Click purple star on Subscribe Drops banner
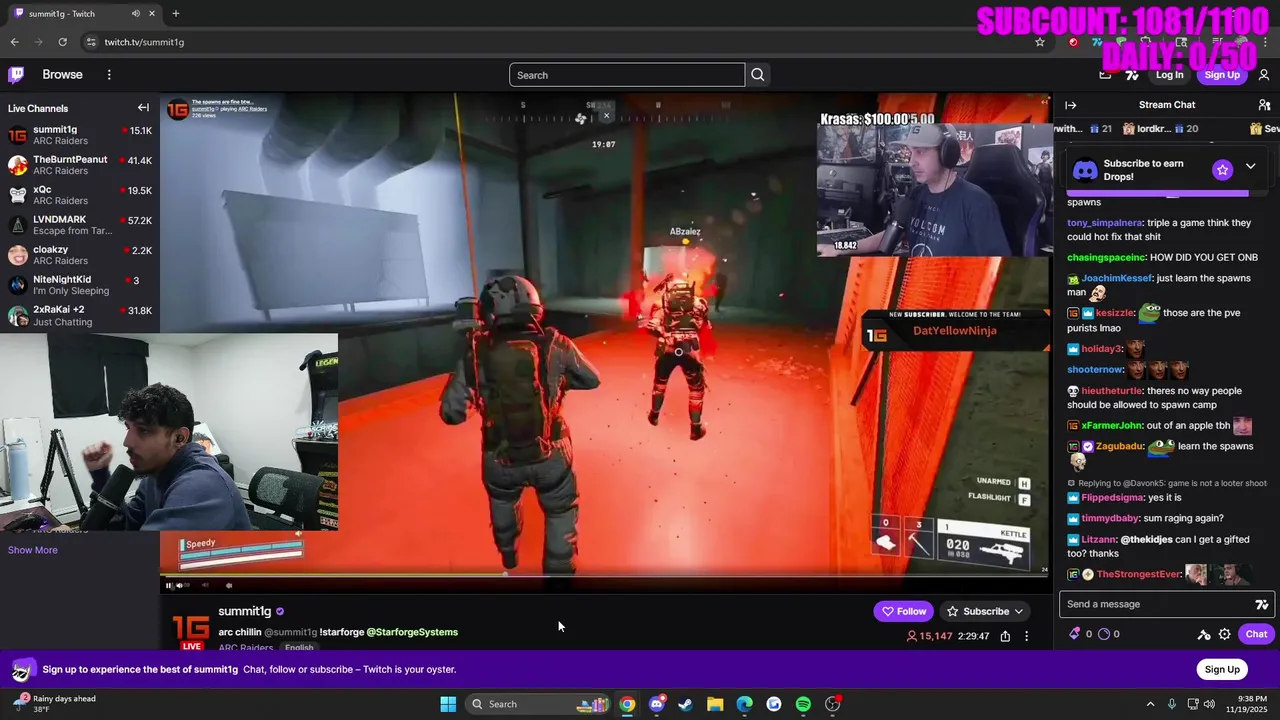This screenshot has width=1280, height=720. pos(1222,170)
